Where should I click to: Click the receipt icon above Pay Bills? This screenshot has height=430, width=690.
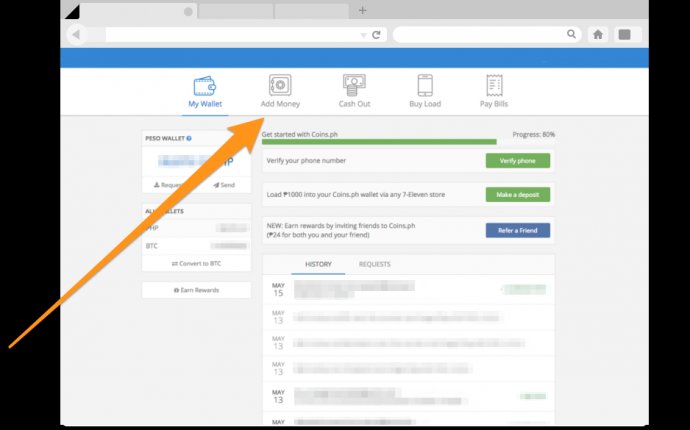point(494,85)
